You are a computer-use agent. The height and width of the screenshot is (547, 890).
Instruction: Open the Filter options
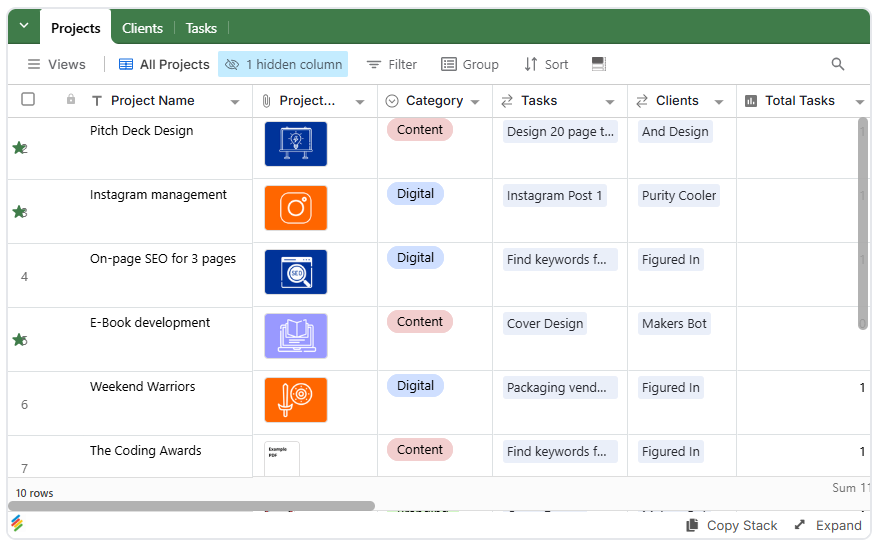coord(392,64)
